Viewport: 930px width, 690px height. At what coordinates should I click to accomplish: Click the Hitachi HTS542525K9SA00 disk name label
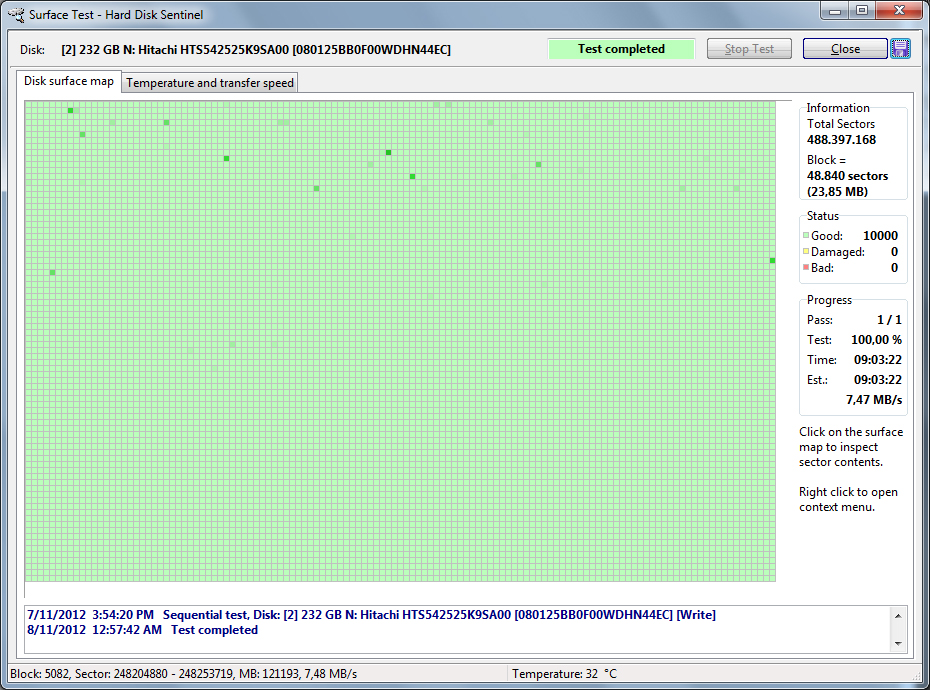point(256,50)
